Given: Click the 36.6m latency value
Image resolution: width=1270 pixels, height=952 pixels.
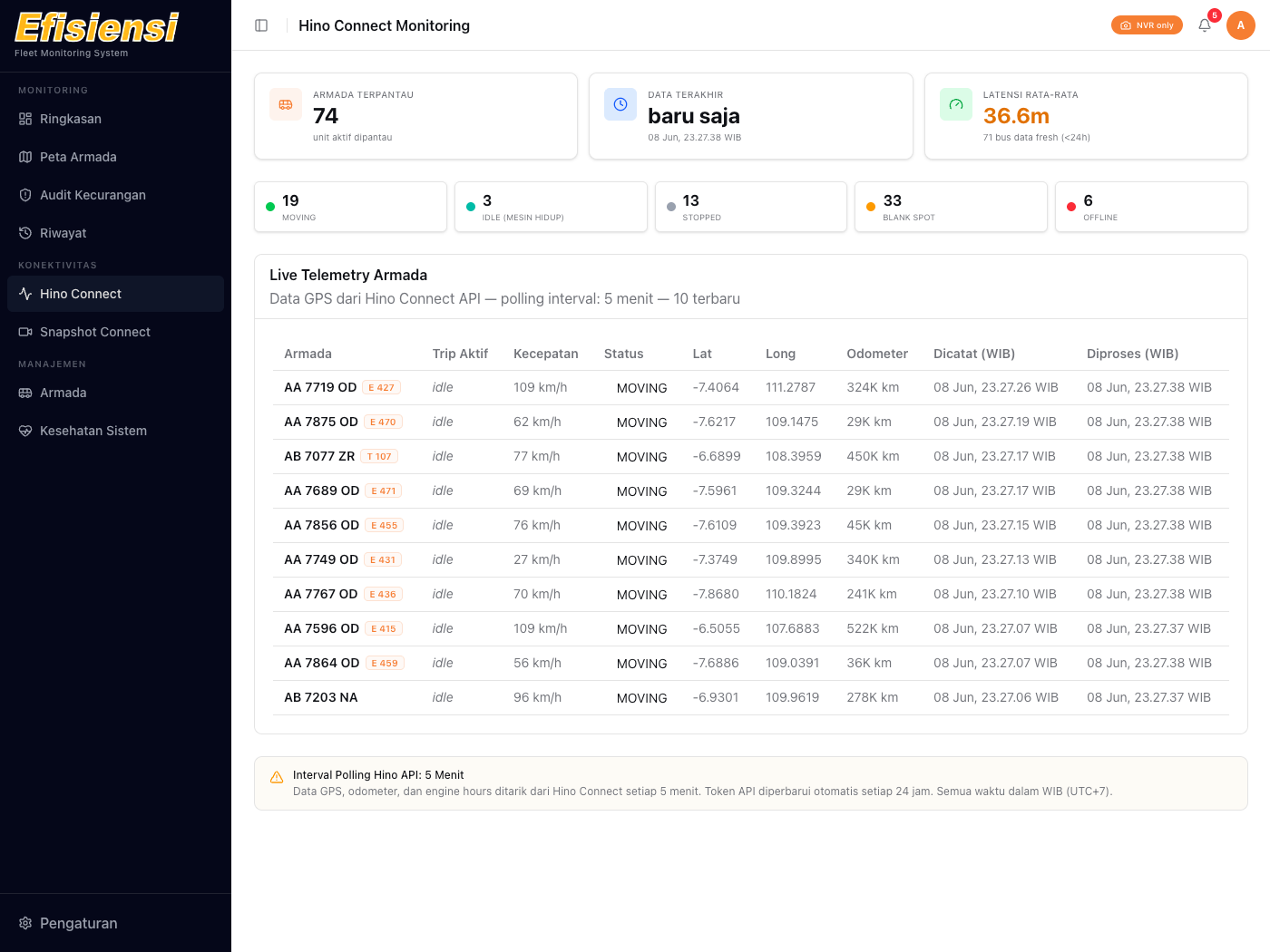Looking at the screenshot, I should (x=1016, y=116).
